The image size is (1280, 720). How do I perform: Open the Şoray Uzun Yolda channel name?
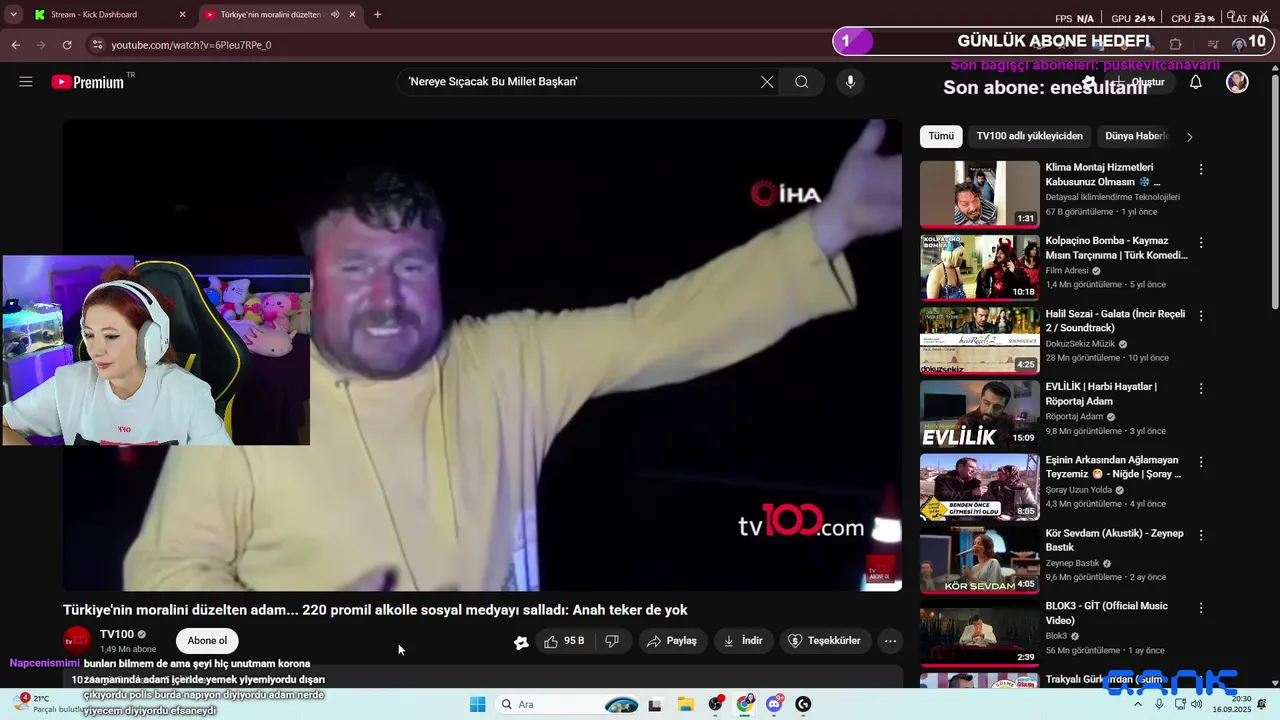(1079, 490)
